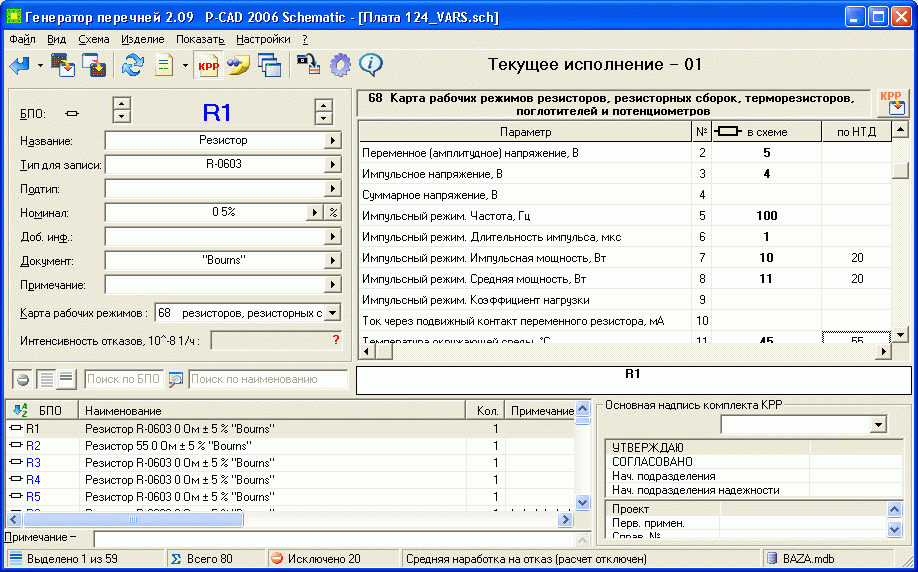Screen dimensions: 918x572
Task: Click the Кол. column header
Action: coord(485,410)
